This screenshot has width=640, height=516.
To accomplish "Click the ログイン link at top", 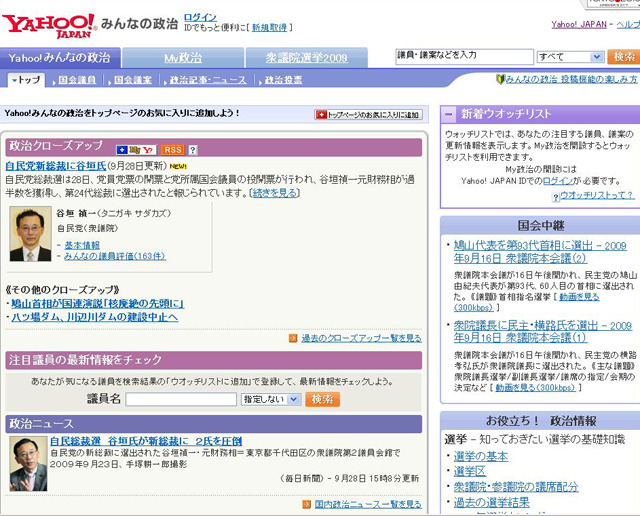I will (x=200, y=17).
